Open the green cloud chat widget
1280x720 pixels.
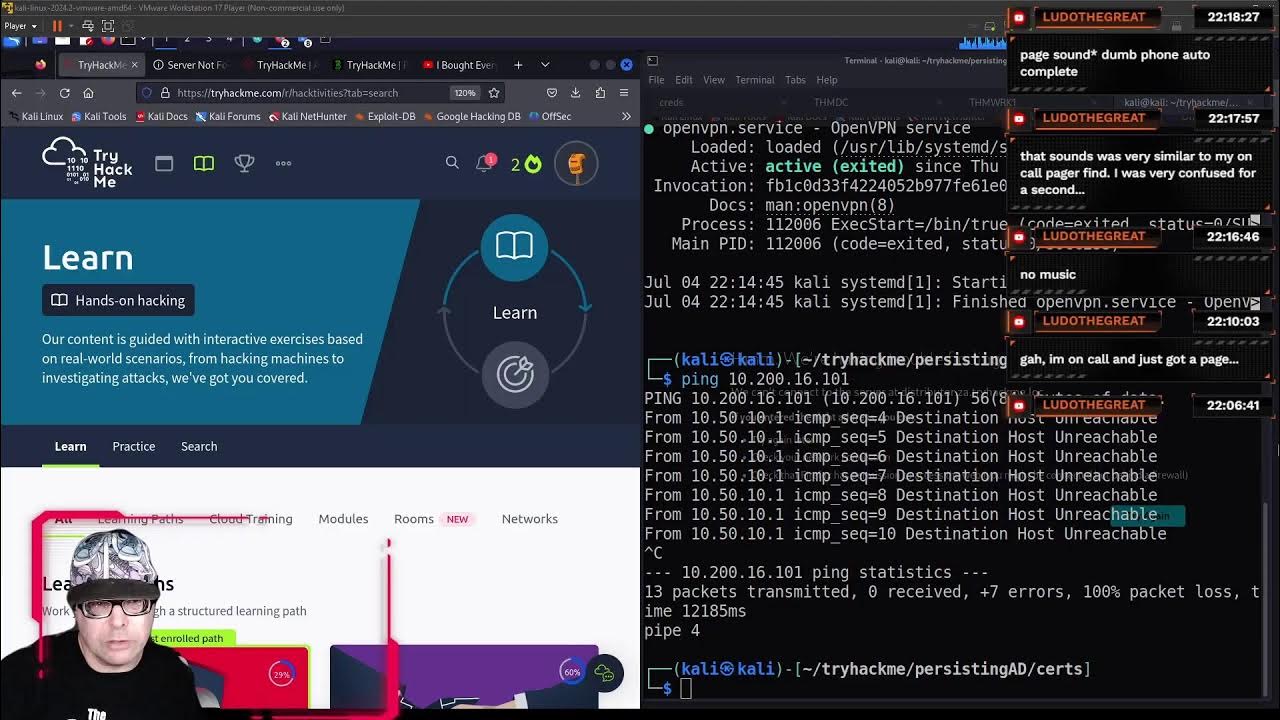(x=604, y=673)
